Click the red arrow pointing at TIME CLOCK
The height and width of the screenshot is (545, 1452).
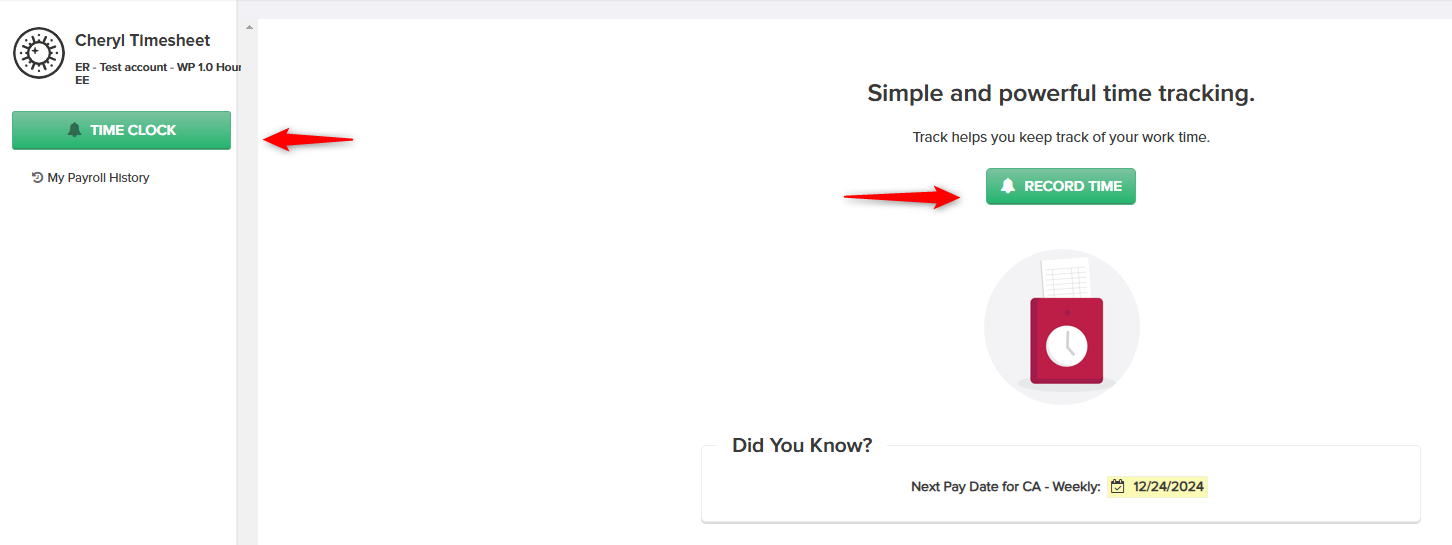(308, 139)
